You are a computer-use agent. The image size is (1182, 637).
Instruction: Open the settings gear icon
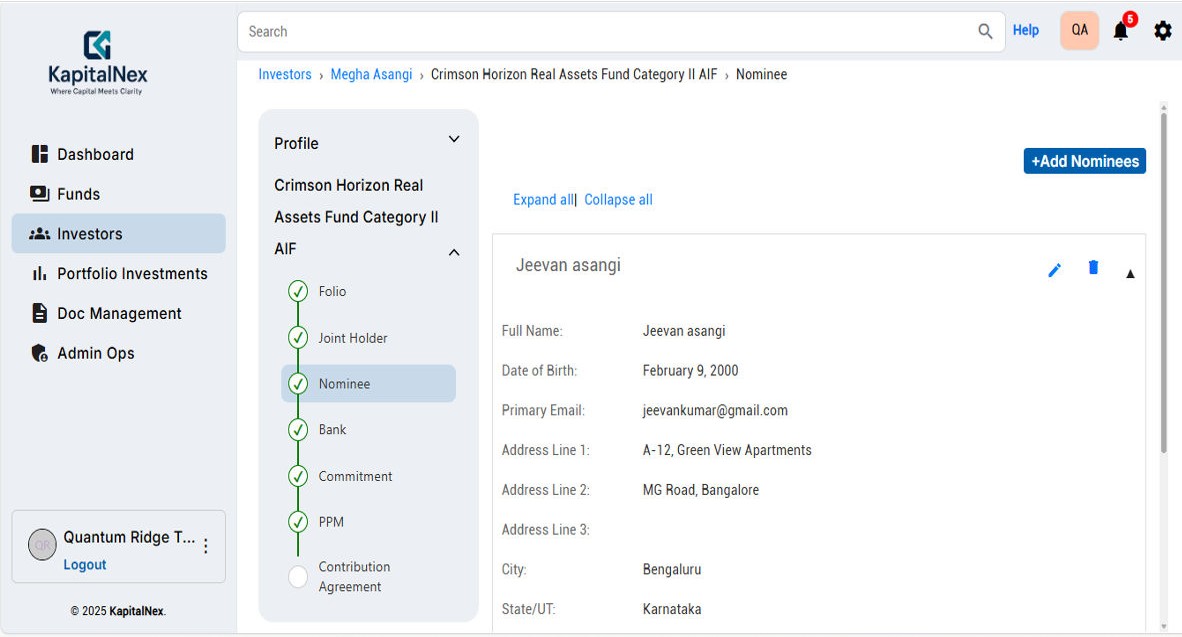1162,31
